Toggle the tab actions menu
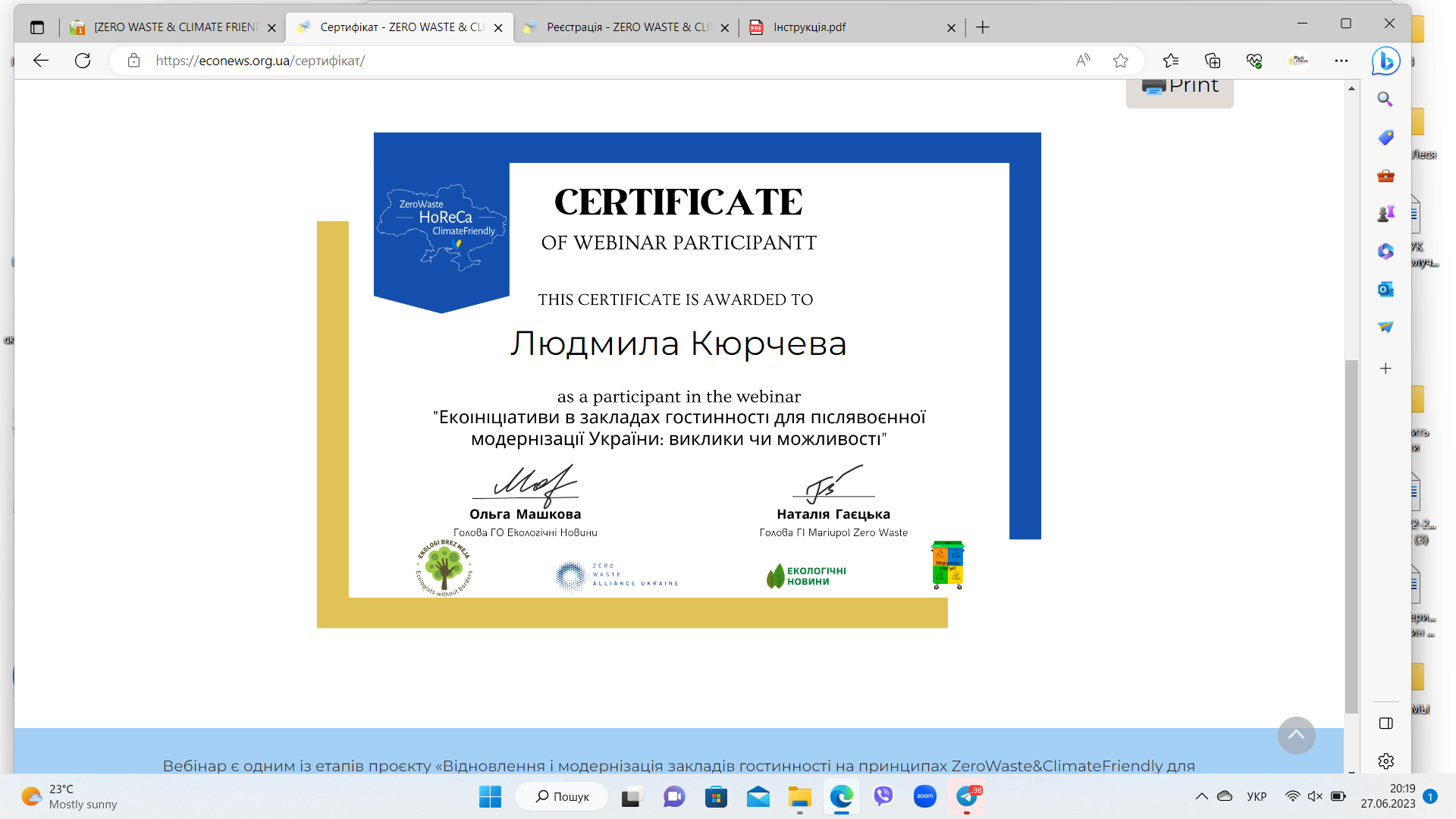Viewport: 1456px width, 819px height. tap(37, 27)
